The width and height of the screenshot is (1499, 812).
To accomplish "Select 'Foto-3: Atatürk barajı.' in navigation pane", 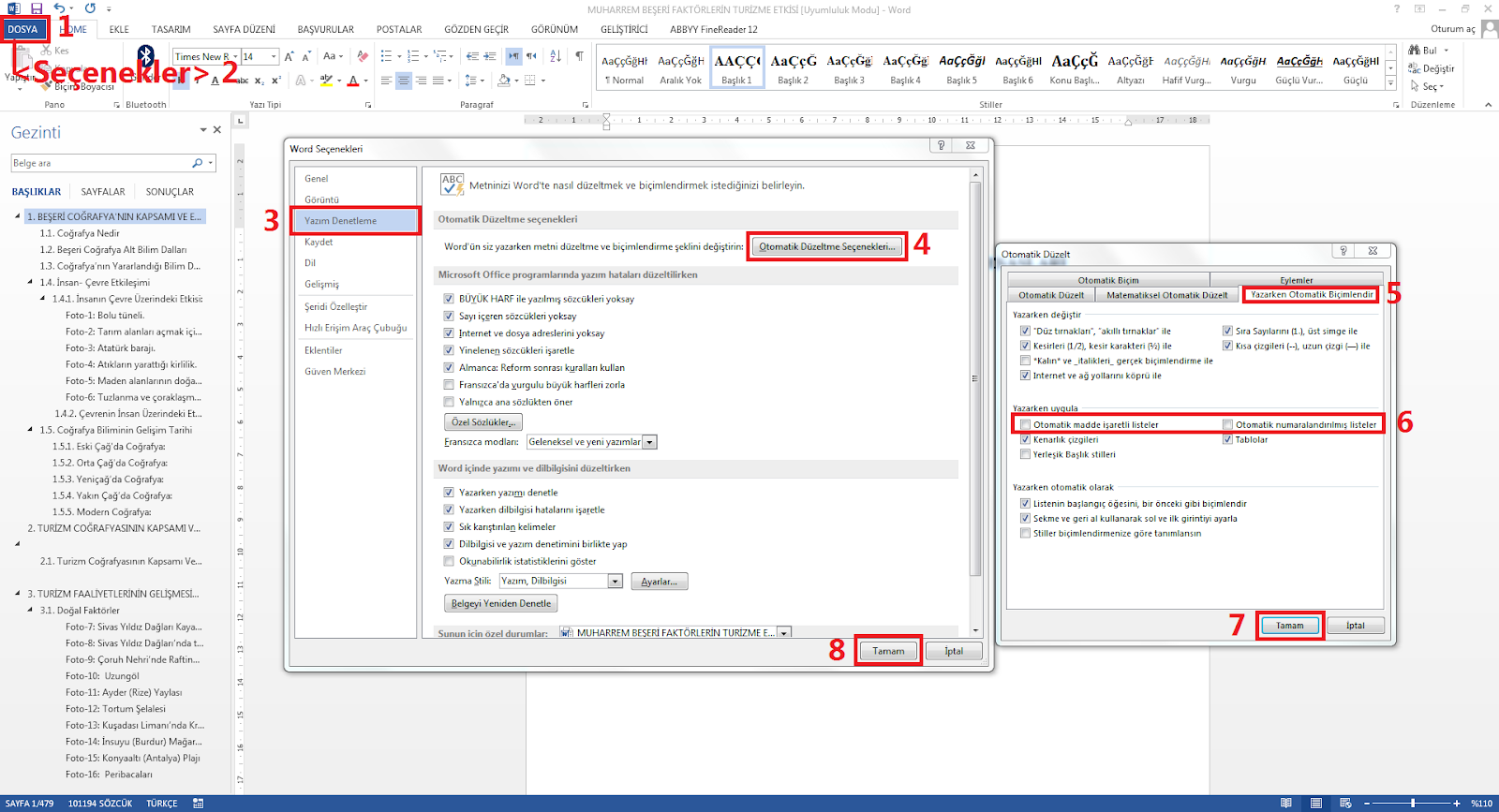I will pos(110,348).
